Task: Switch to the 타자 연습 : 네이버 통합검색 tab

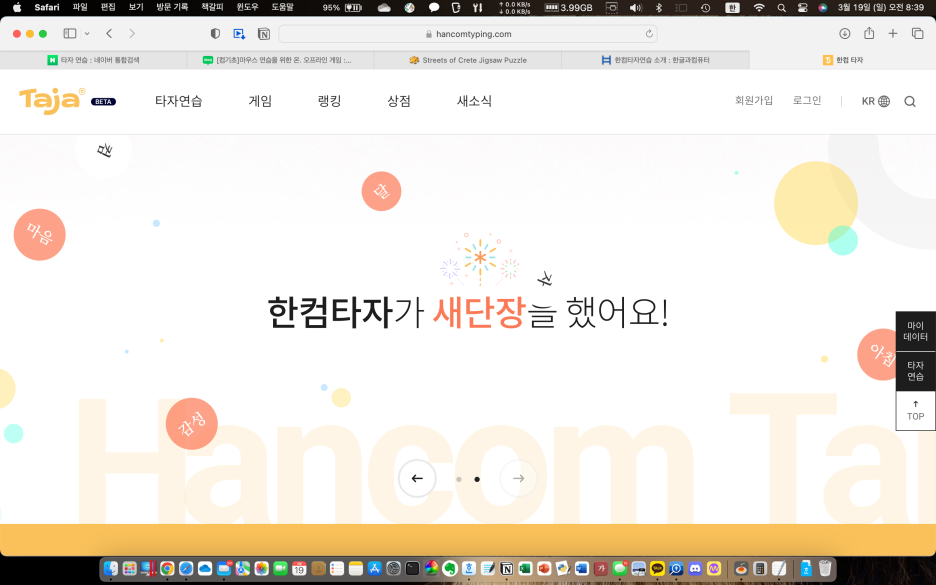Action: (x=94, y=60)
